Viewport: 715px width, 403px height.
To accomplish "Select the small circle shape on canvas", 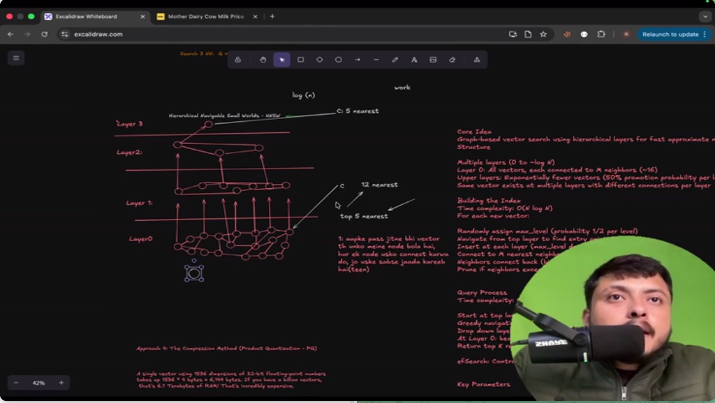I will [194, 274].
